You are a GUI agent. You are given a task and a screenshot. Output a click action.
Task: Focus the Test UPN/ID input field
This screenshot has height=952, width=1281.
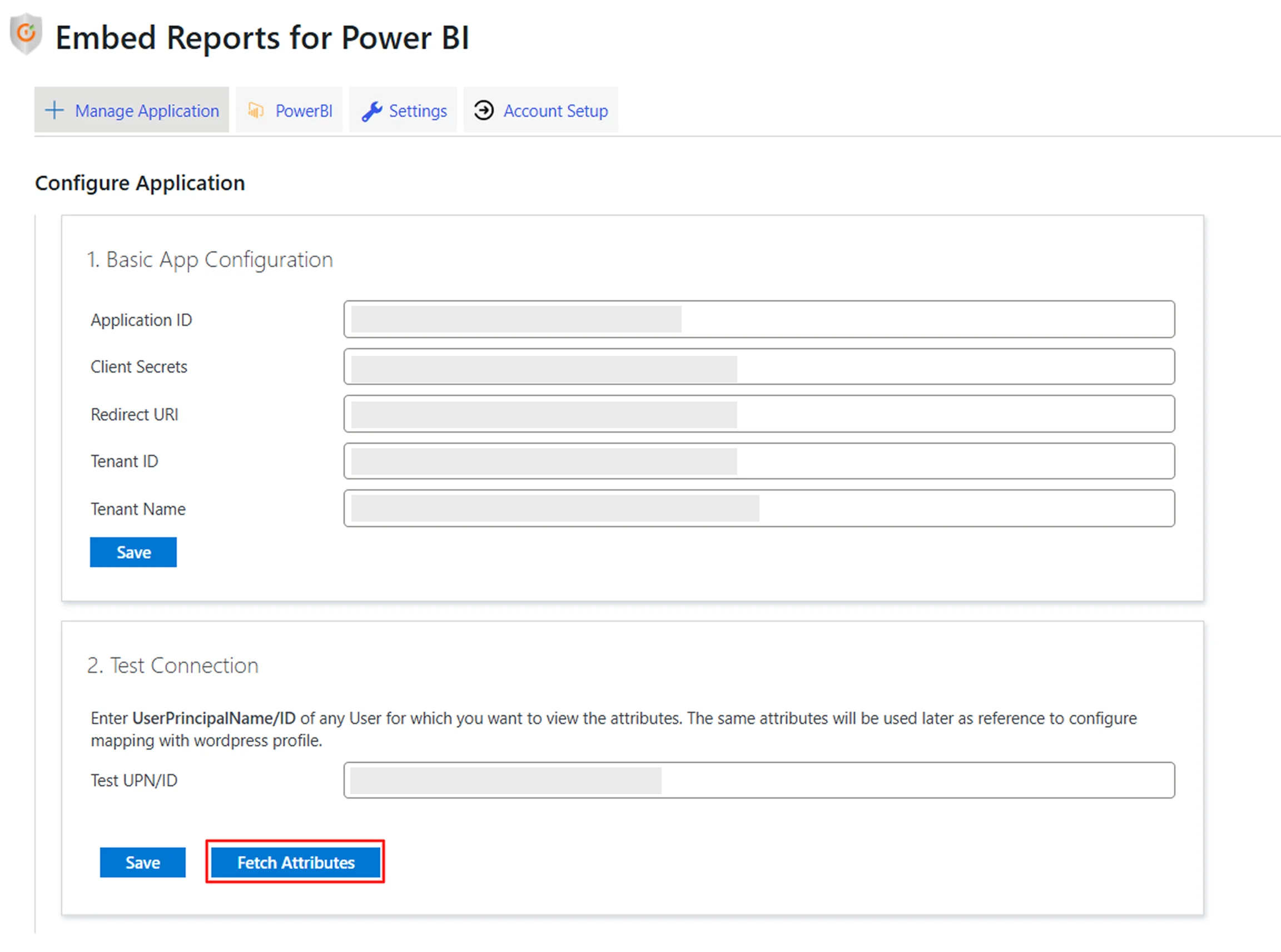pos(759,780)
